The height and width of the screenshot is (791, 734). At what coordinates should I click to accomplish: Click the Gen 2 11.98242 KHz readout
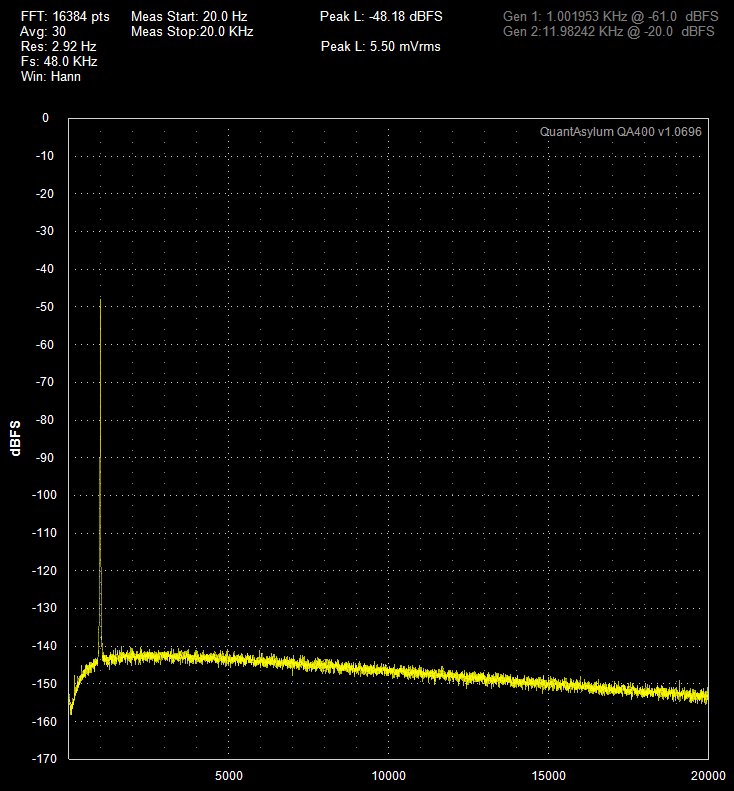coord(608,32)
